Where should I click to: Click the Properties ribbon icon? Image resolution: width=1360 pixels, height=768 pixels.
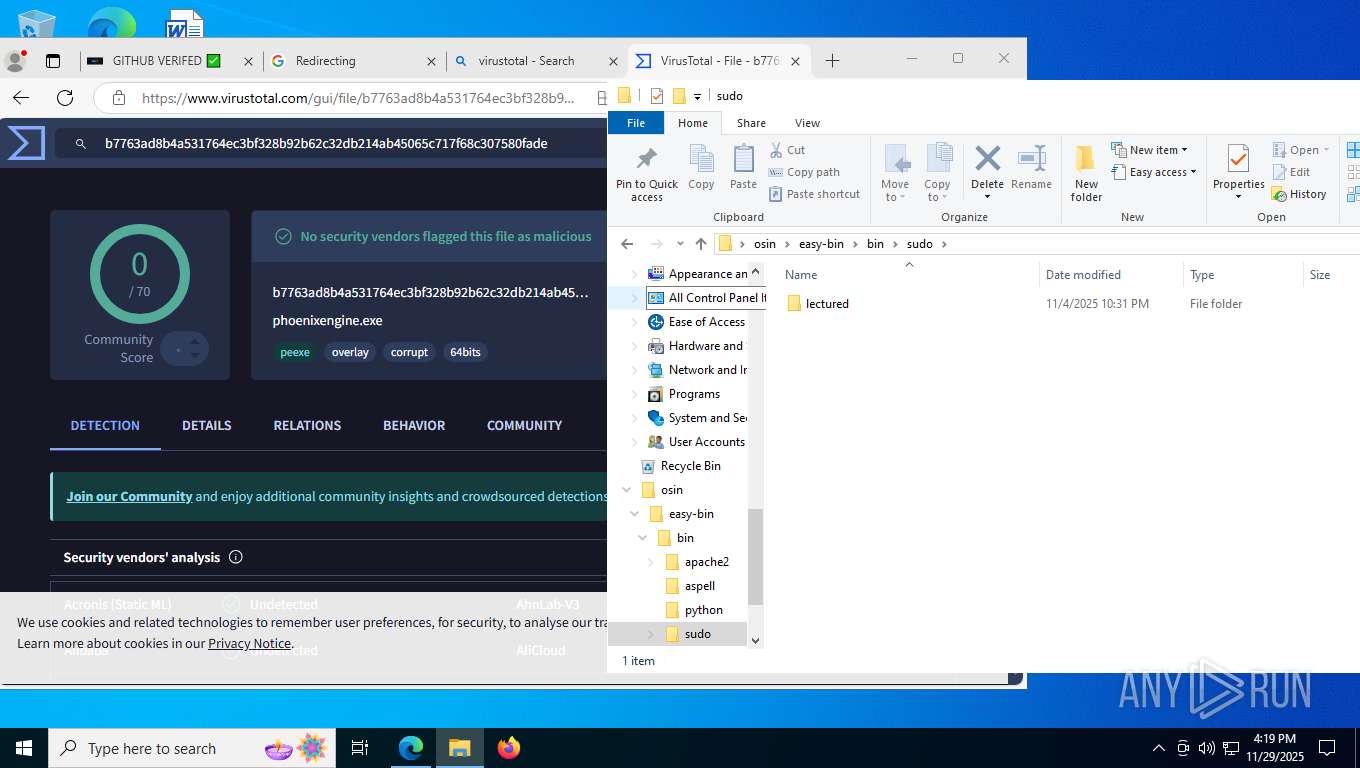point(1238,159)
